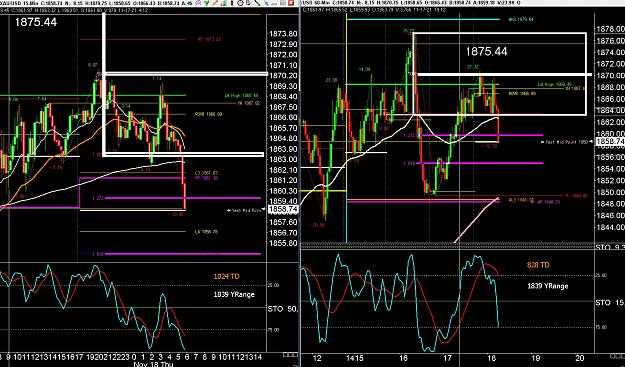Click 1839 YRange text under 828 TD
This screenshot has height=367, width=625.
pyautogui.click(x=548, y=286)
